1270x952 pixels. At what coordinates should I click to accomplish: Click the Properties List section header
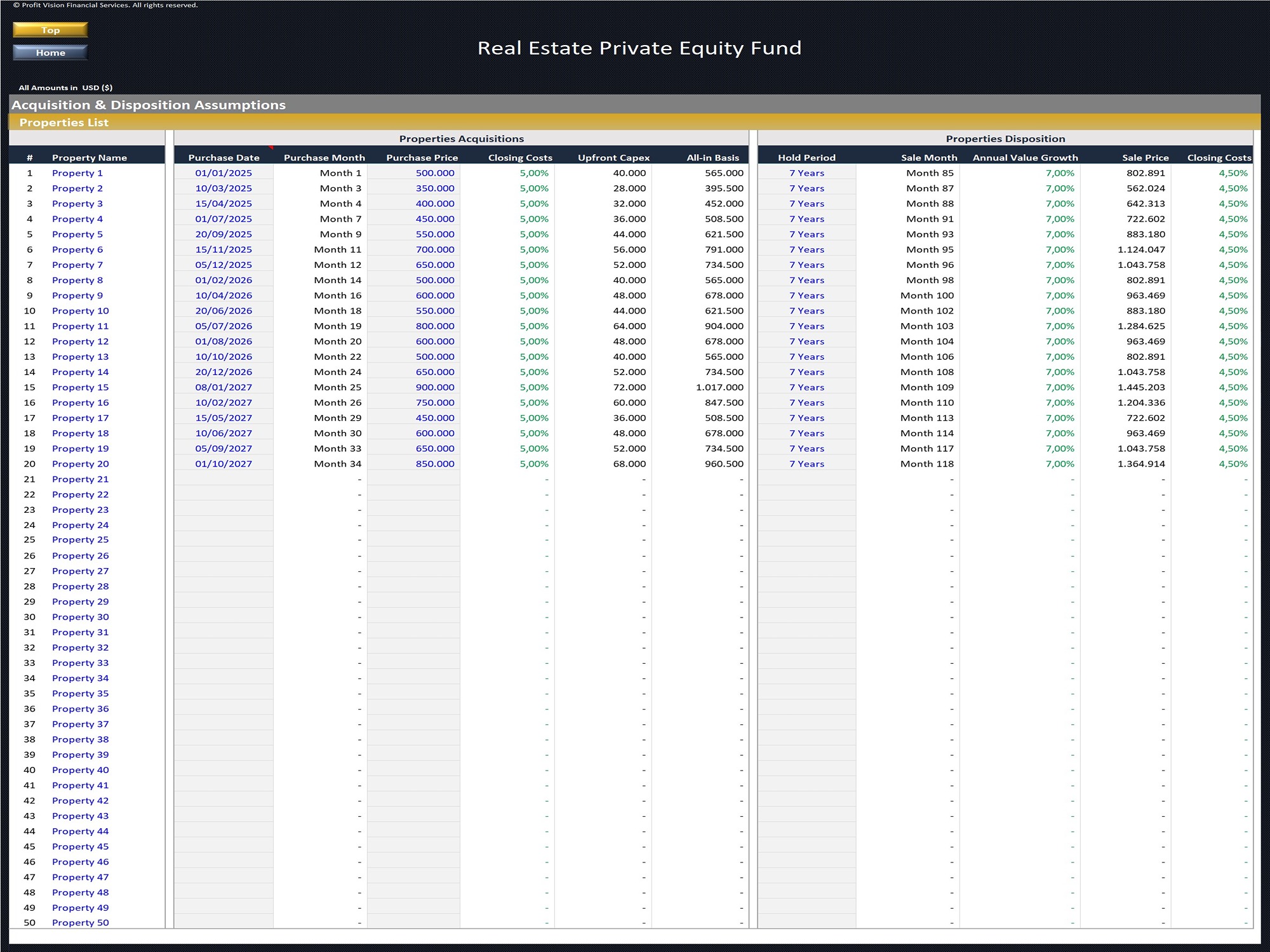click(63, 122)
